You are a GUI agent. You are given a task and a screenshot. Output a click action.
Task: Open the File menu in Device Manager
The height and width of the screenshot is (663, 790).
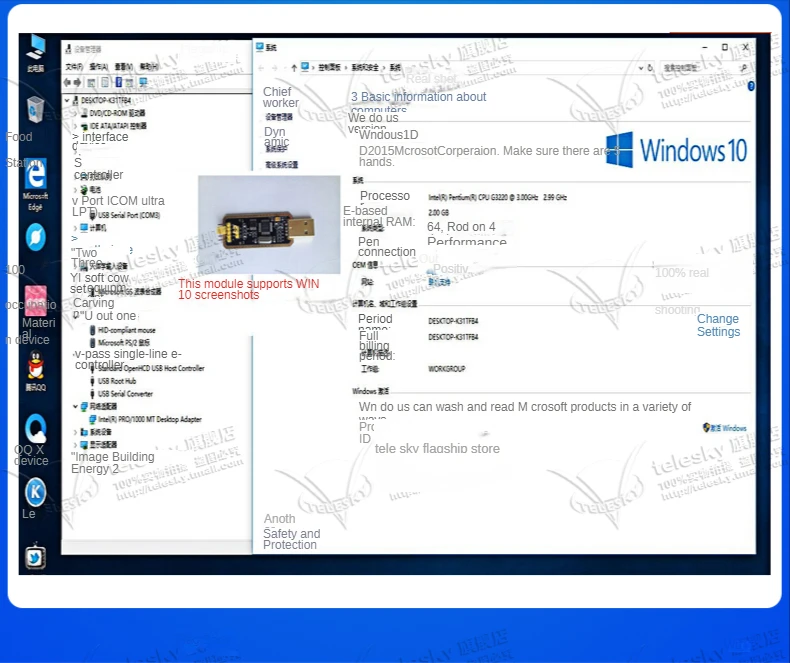coord(73,67)
